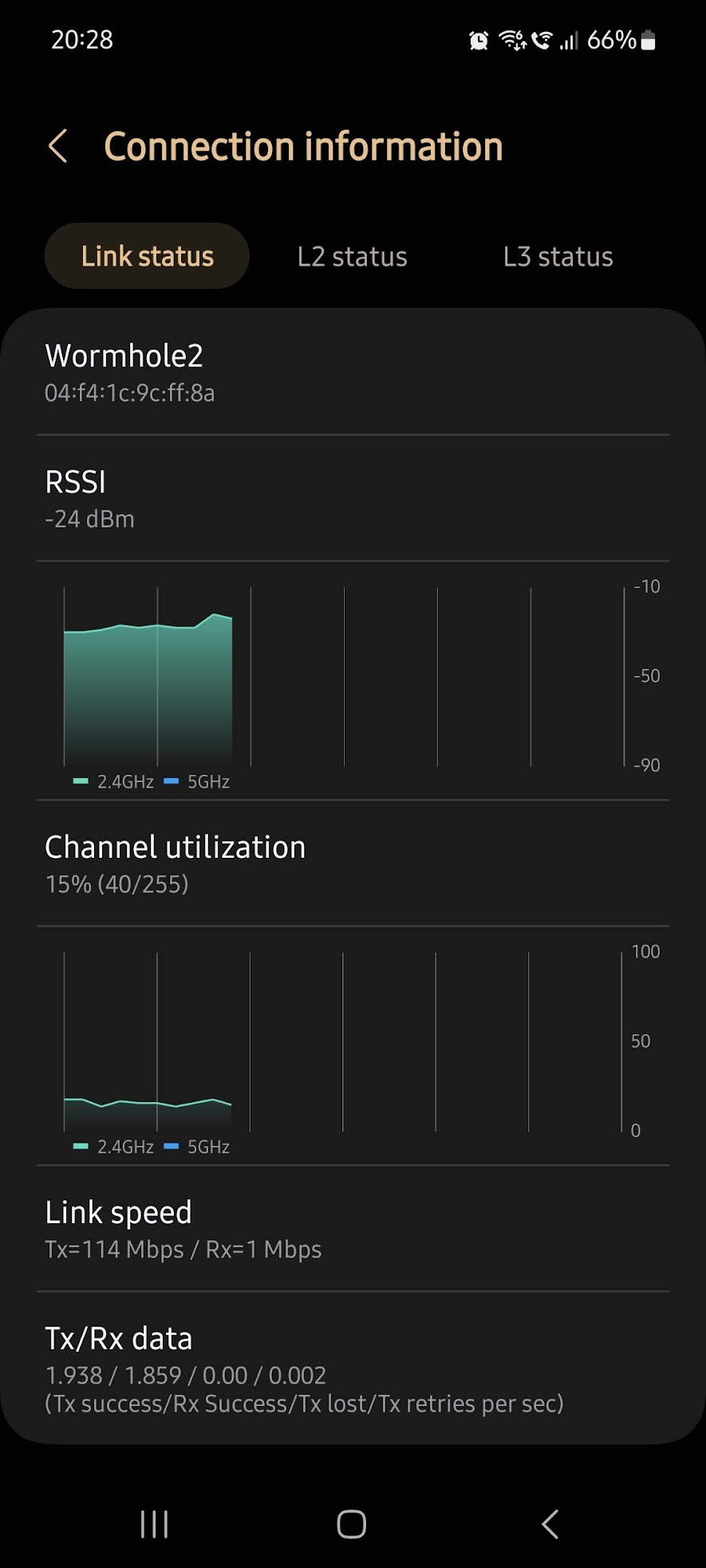Tap the Tx/Rx data row
706x1568 pixels.
[x=353, y=1369]
